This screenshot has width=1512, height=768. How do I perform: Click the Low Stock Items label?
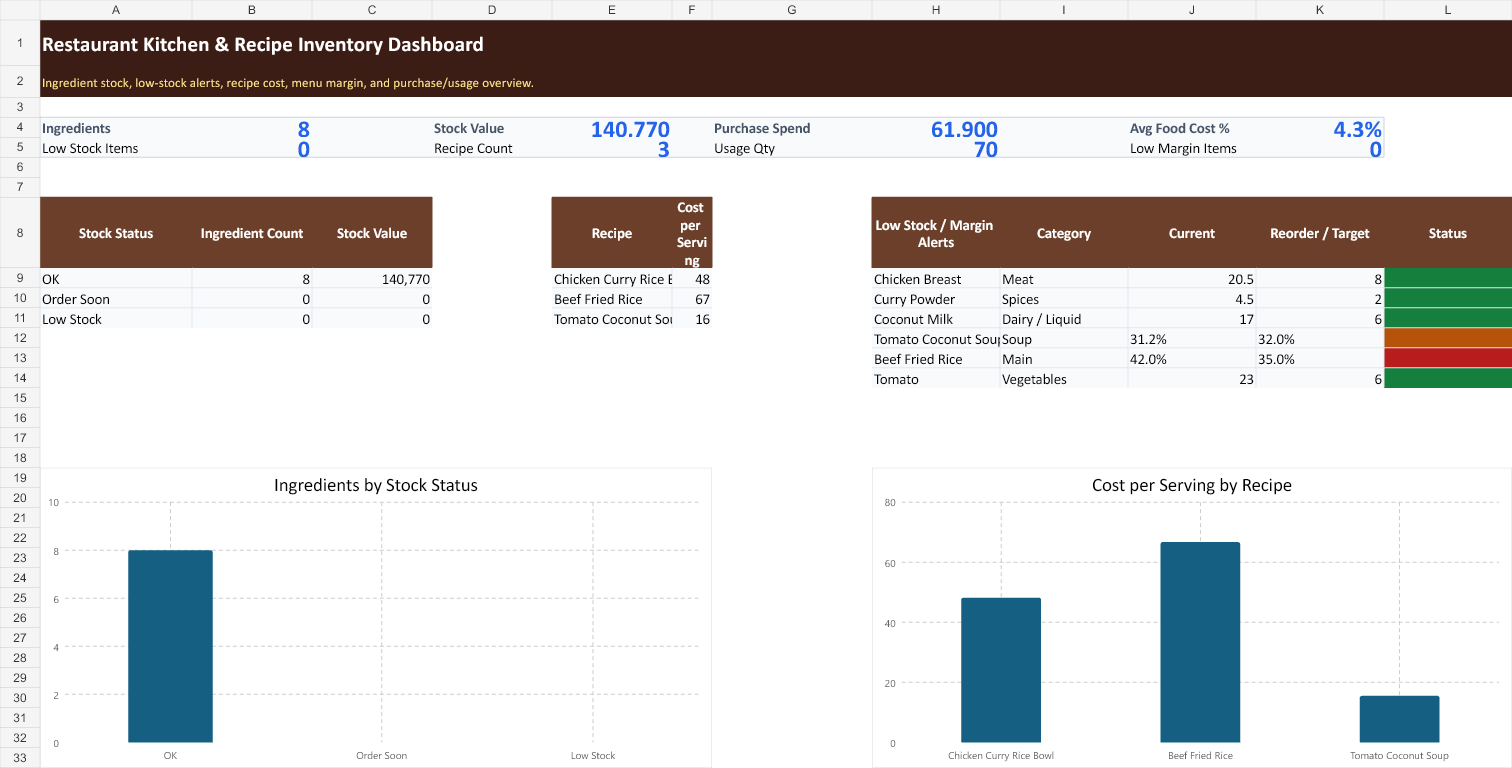90,148
